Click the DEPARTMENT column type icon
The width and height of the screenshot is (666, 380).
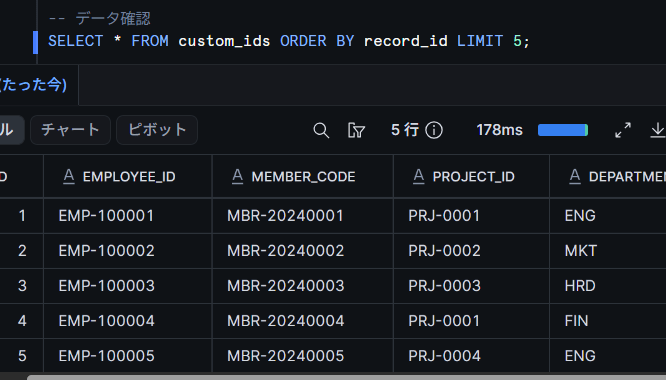(x=575, y=176)
